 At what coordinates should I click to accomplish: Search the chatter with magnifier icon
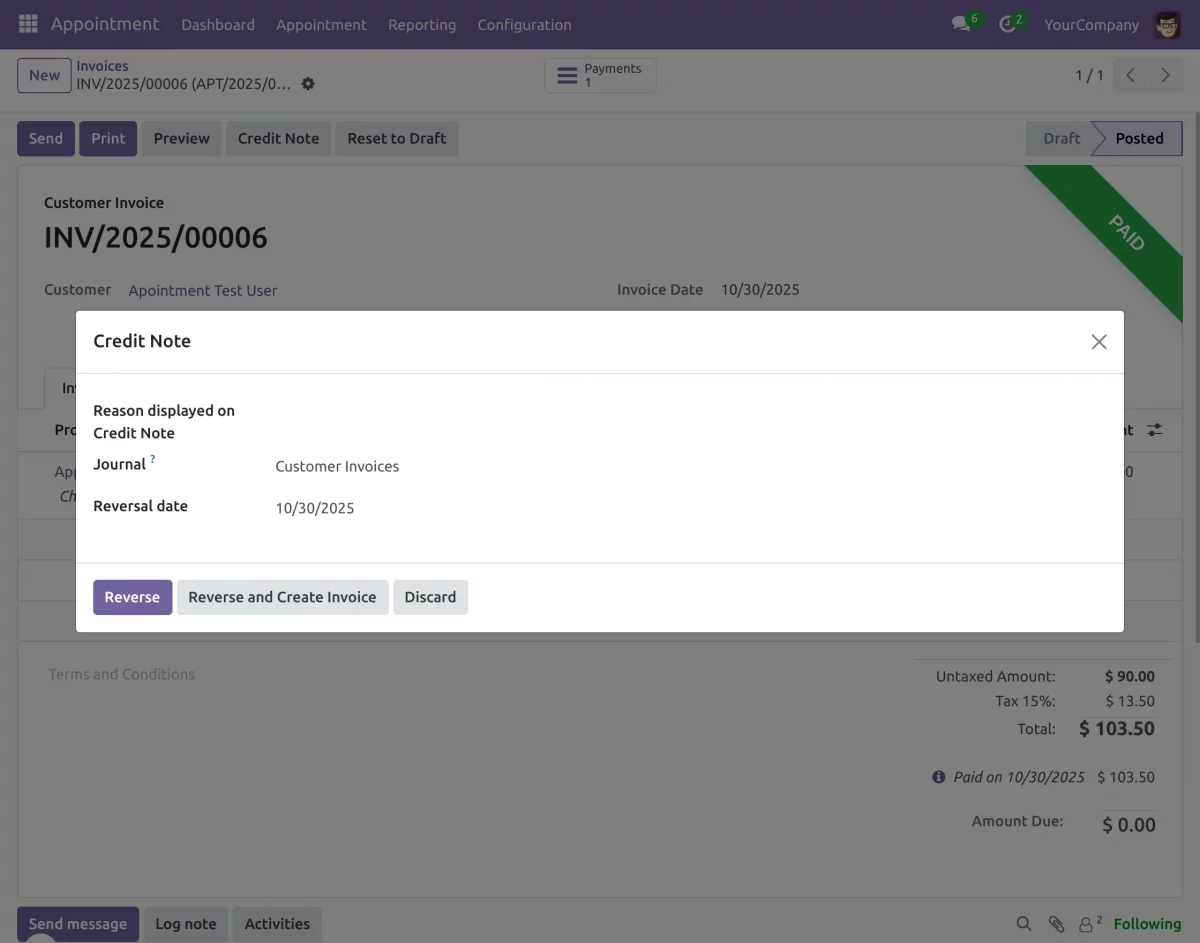[x=1024, y=924]
